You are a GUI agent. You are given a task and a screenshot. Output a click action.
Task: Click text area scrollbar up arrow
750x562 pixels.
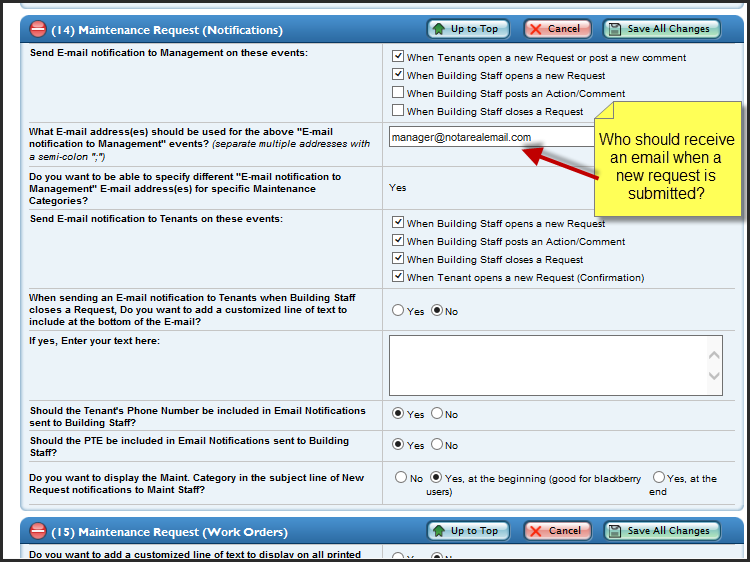tap(714, 355)
